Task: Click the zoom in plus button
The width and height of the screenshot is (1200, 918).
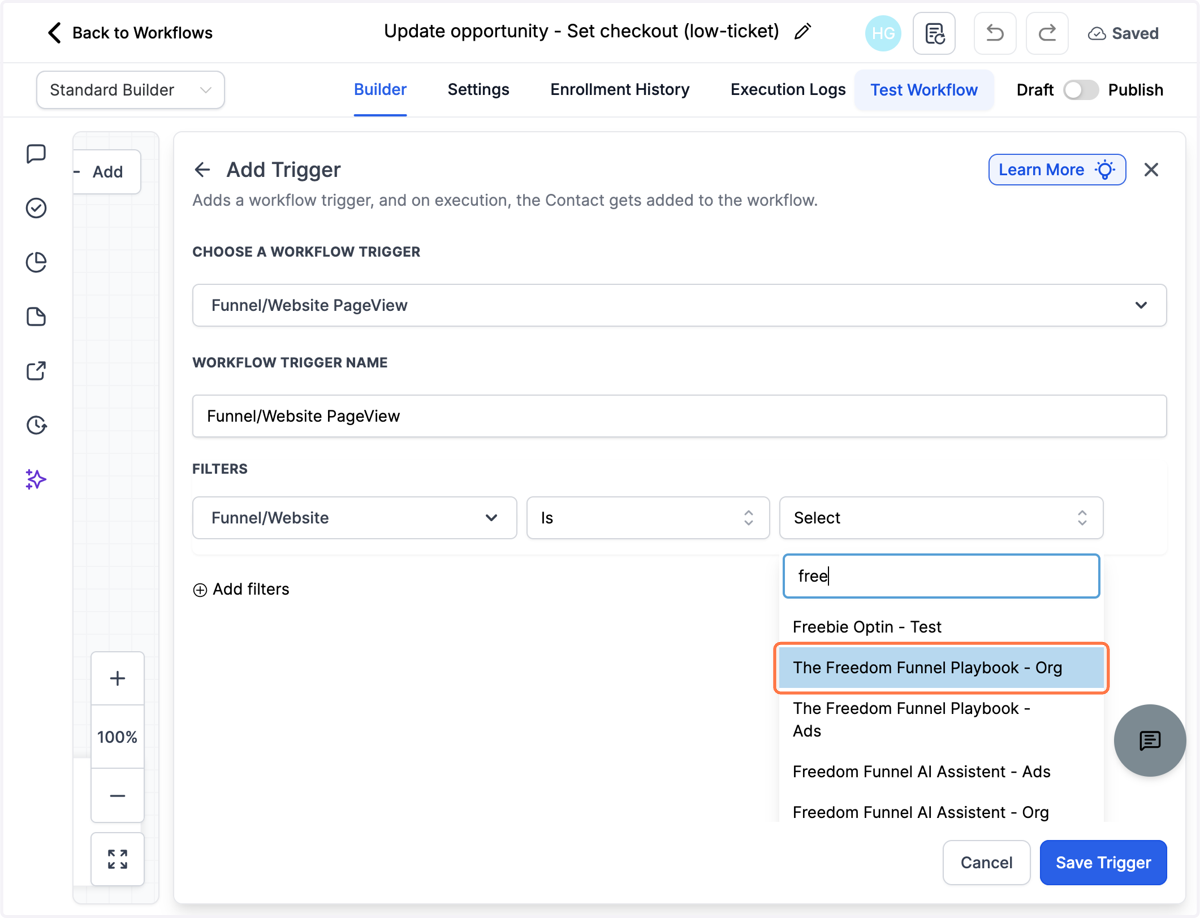Action: pos(117,678)
